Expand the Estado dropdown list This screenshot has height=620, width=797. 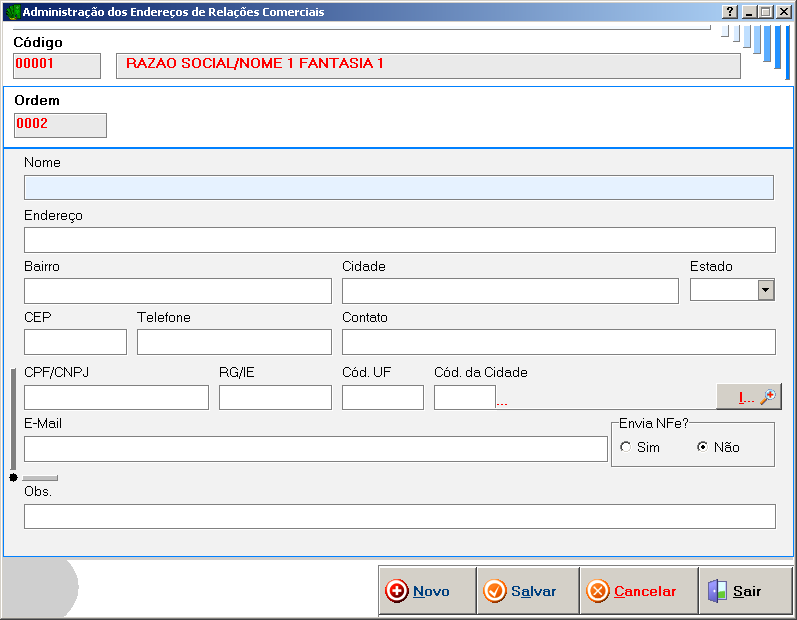766,290
